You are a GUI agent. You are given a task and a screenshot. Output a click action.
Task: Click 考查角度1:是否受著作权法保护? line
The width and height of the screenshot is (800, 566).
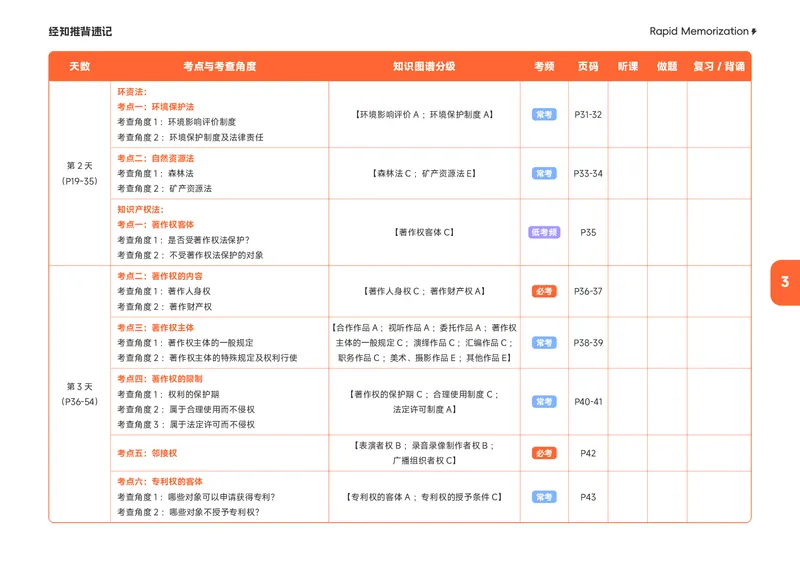click(184, 240)
